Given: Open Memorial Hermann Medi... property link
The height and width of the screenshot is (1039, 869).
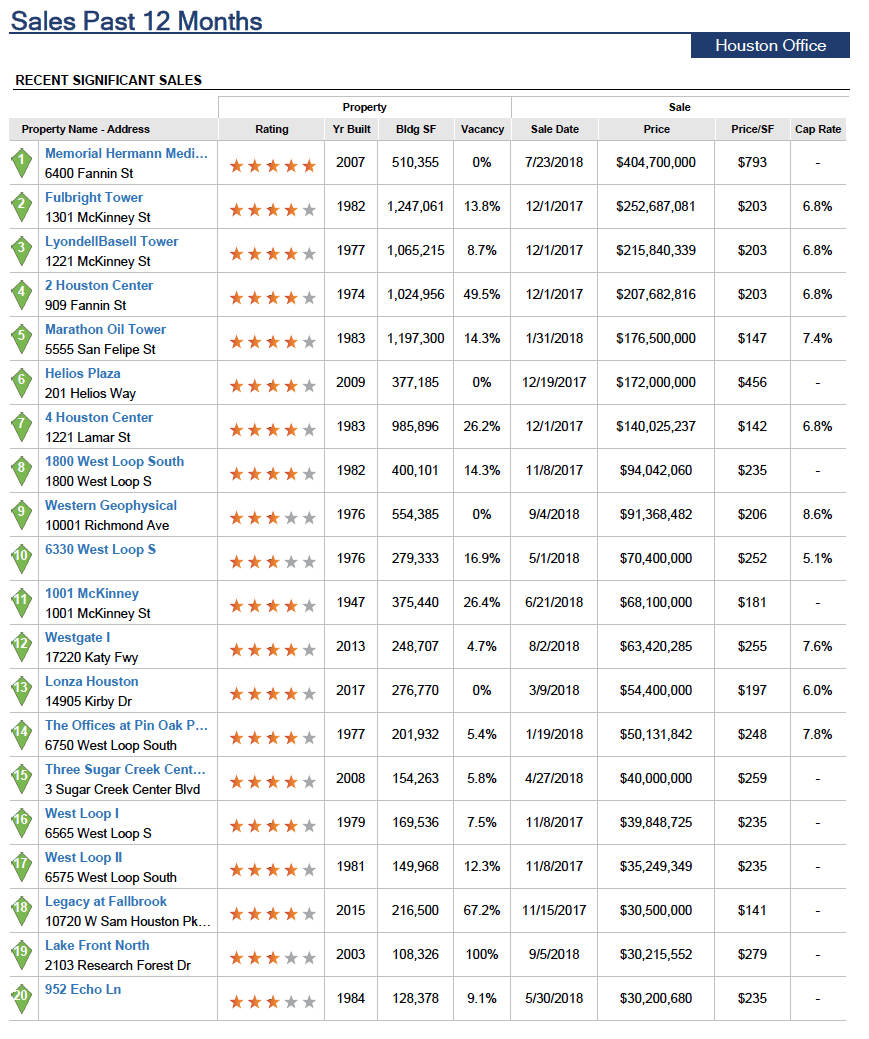Looking at the screenshot, I should point(126,153).
